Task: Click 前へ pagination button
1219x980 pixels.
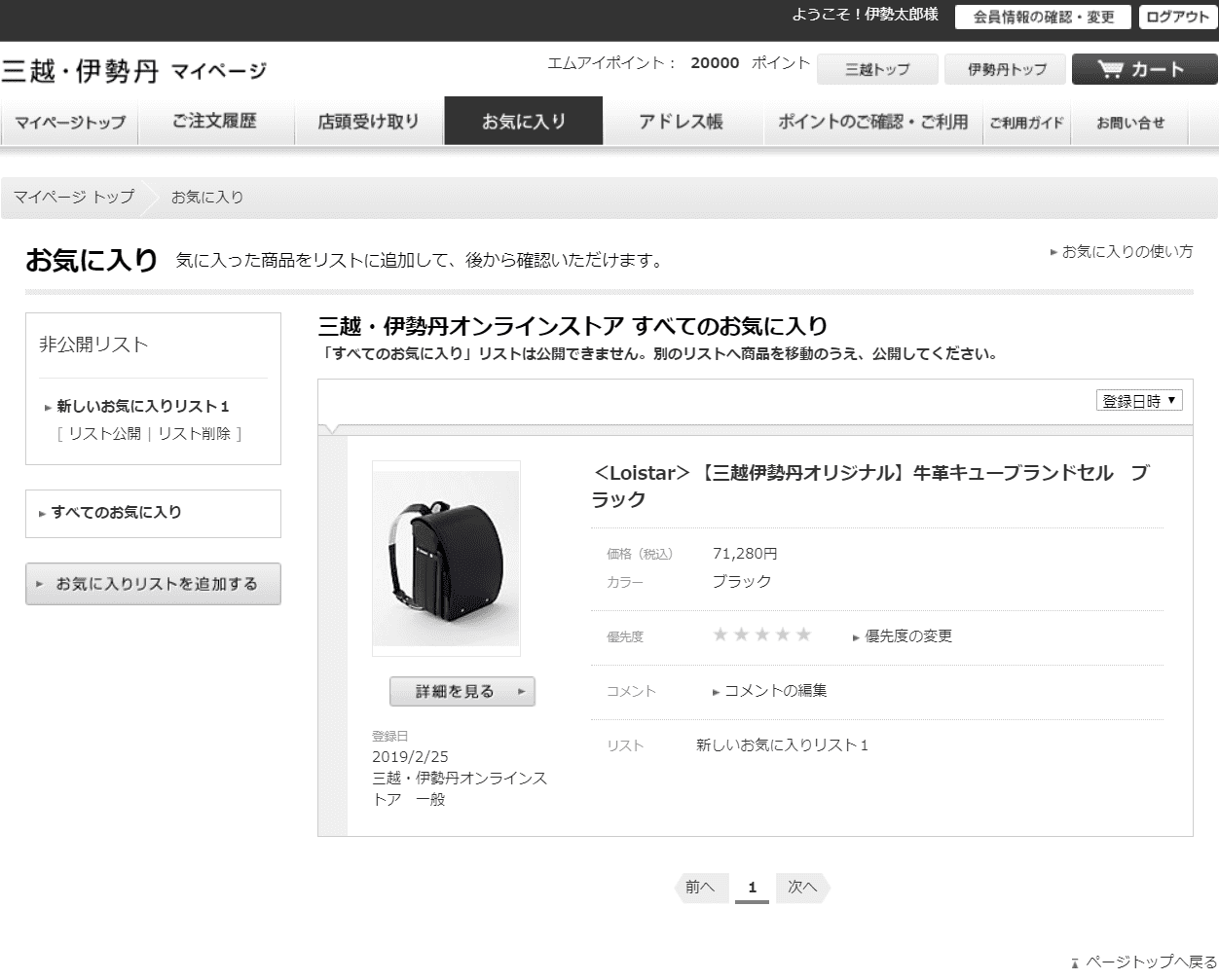Action: pyautogui.click(x=701, y=887)
